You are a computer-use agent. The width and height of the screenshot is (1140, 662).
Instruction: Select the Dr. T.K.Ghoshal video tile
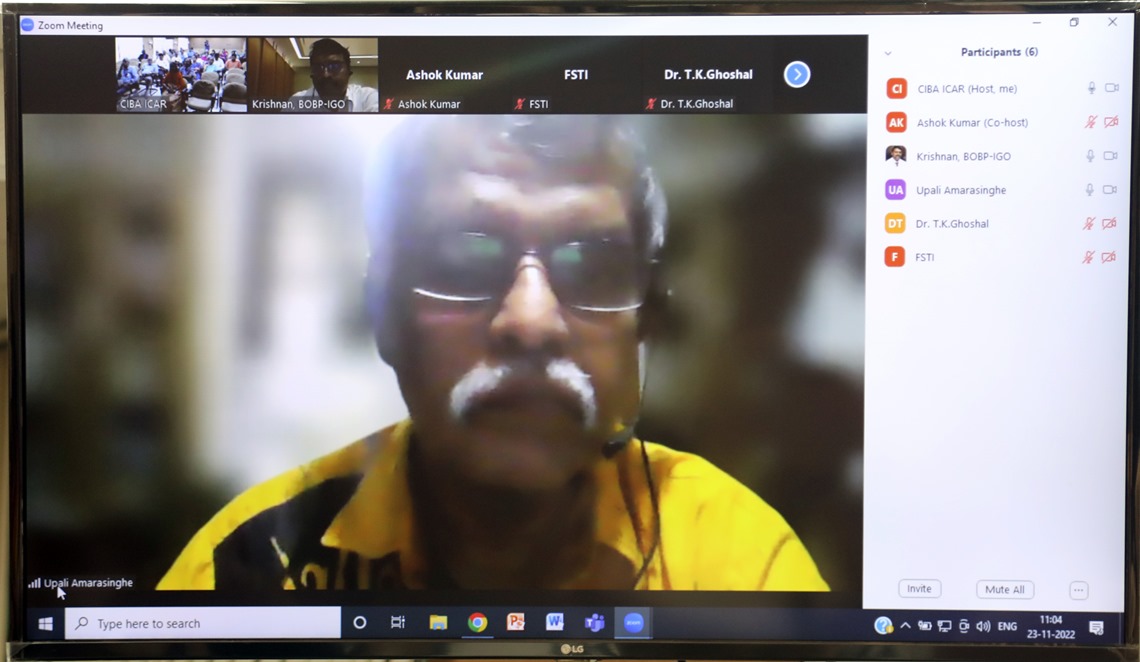(707, 74)
